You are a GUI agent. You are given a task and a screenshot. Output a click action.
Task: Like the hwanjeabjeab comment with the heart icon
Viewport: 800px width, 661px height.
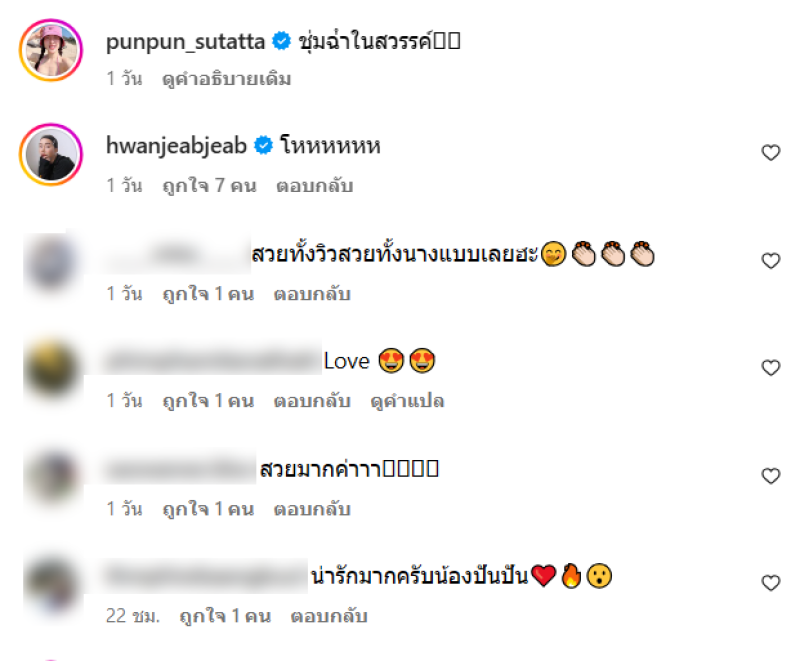(770, 152)
